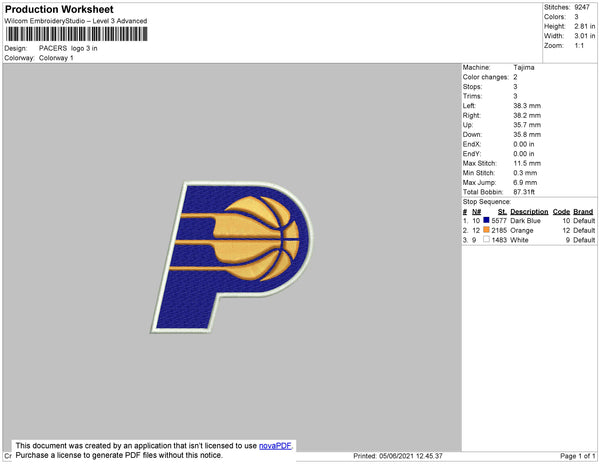600x464 pixels.
Task: Click the printed date '05/06/2021 12.45.37'
Action: click(411, 456)
